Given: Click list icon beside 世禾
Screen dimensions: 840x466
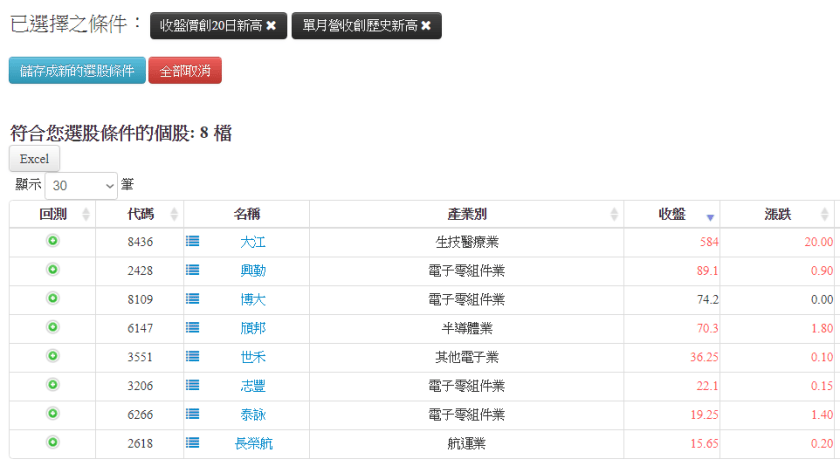Looking at the screenshot, I should coord(193,356).
